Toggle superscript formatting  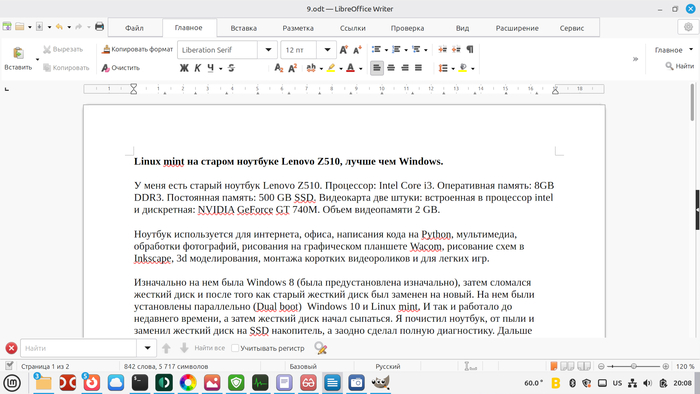293,68
